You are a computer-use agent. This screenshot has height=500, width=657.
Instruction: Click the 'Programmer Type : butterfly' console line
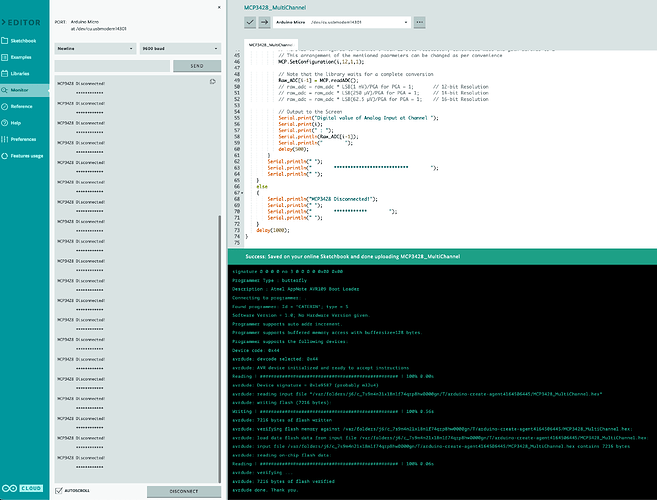(269, 280)
